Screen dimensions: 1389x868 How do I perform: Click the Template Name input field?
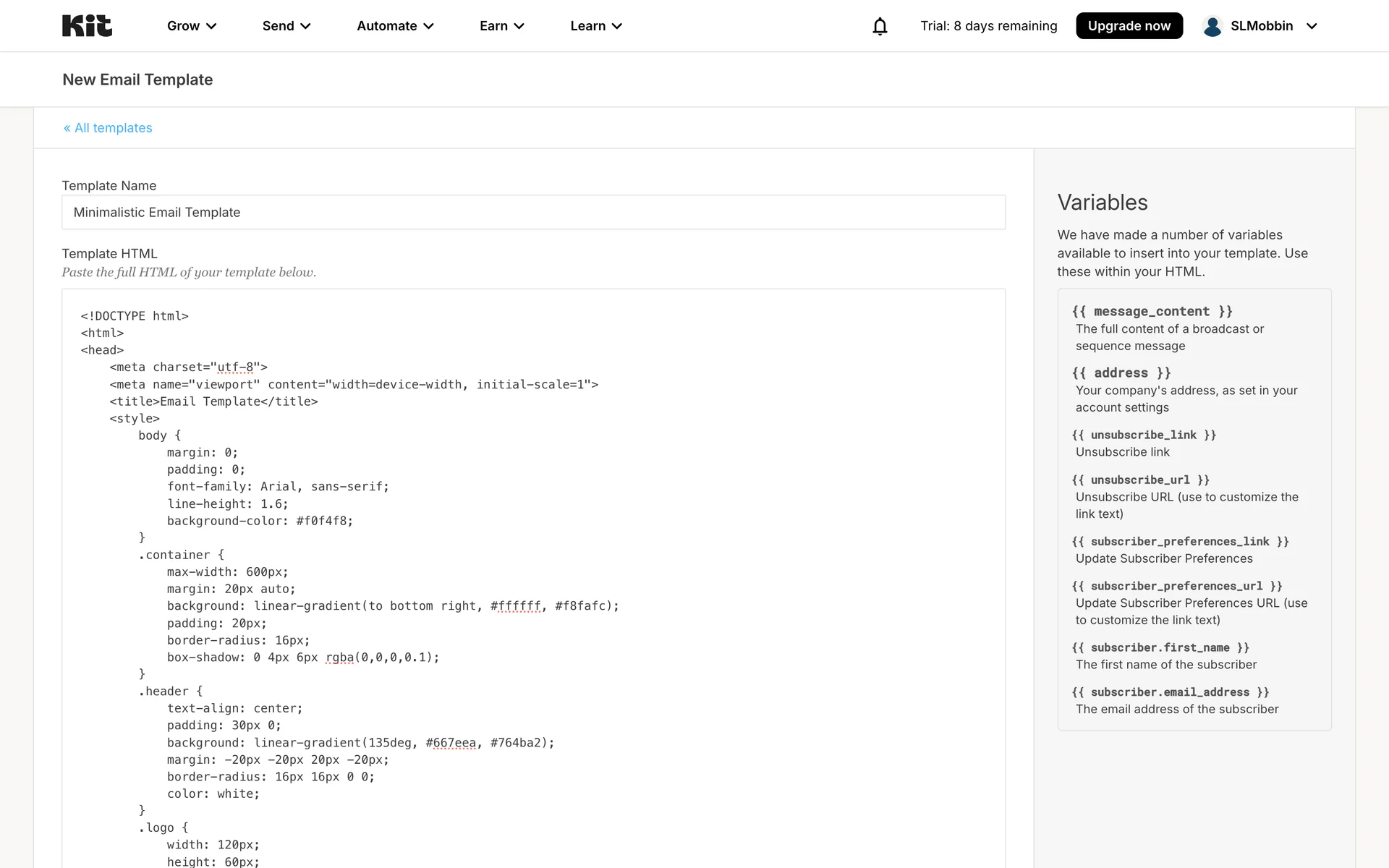click(x=533, y=213)
